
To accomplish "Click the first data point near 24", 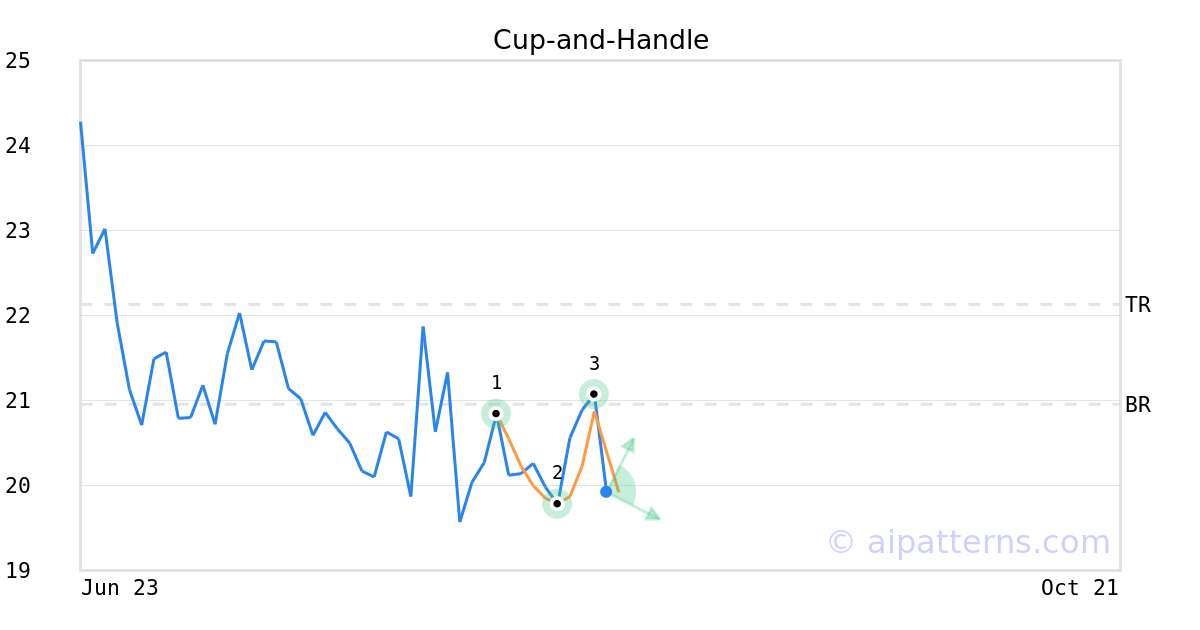I will coord(81,123).
